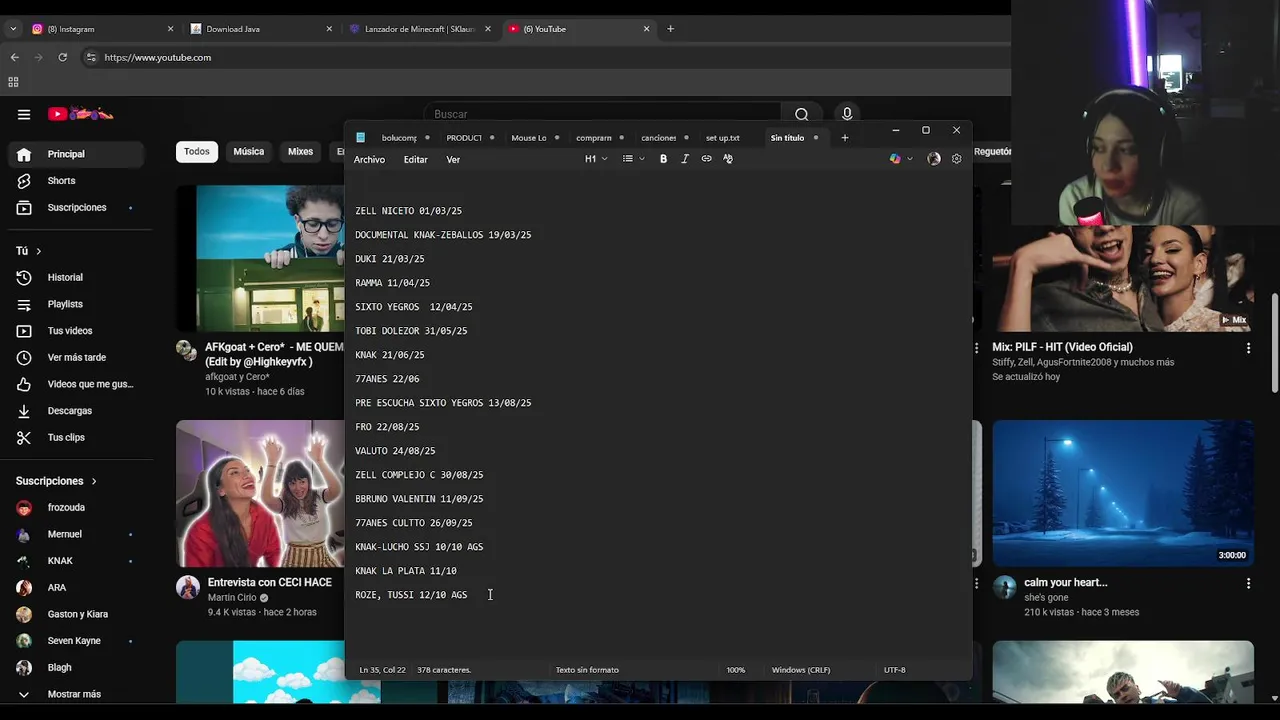Image resolution: width=1280 pixels, height=720 pixels.
Task: Switch to the PRODUCT Notepad tab
Action: [x=465, y=138]
